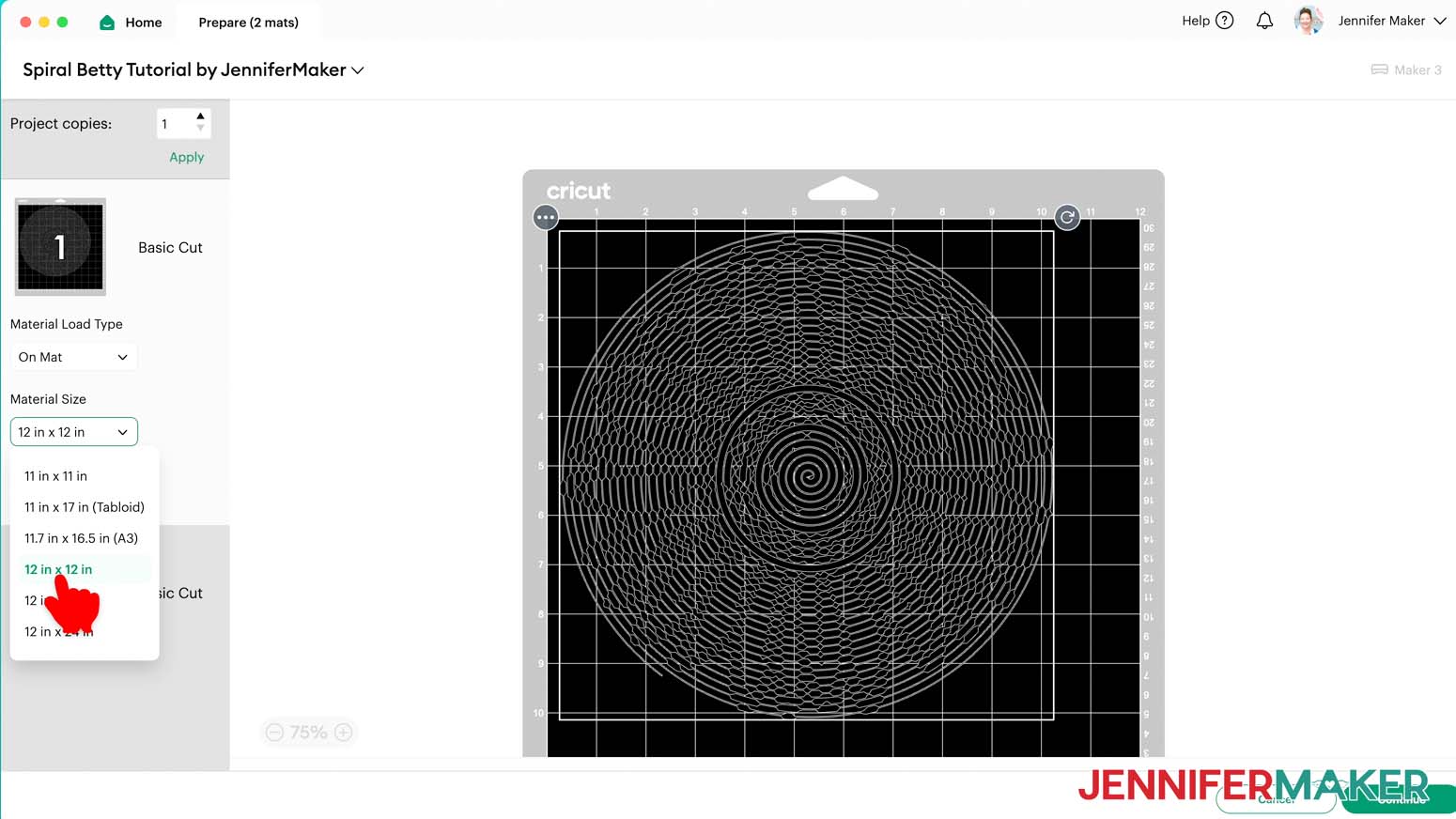
Task: Collapse the Material Size dropdown
Action: [73, 432]
